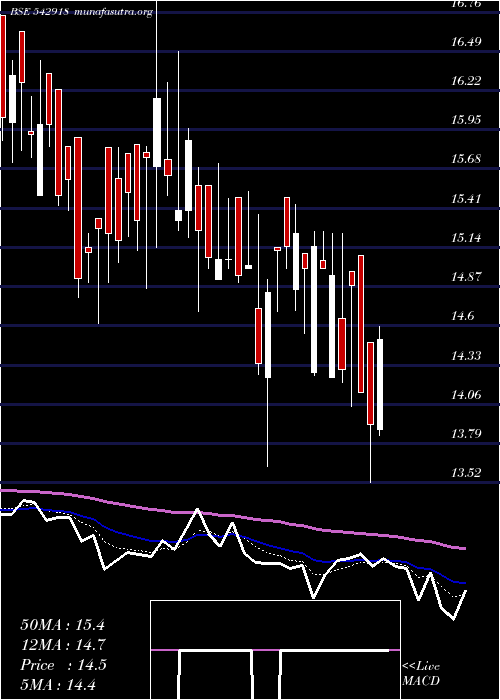Click the 14.87 price axis label

(466, 277)
